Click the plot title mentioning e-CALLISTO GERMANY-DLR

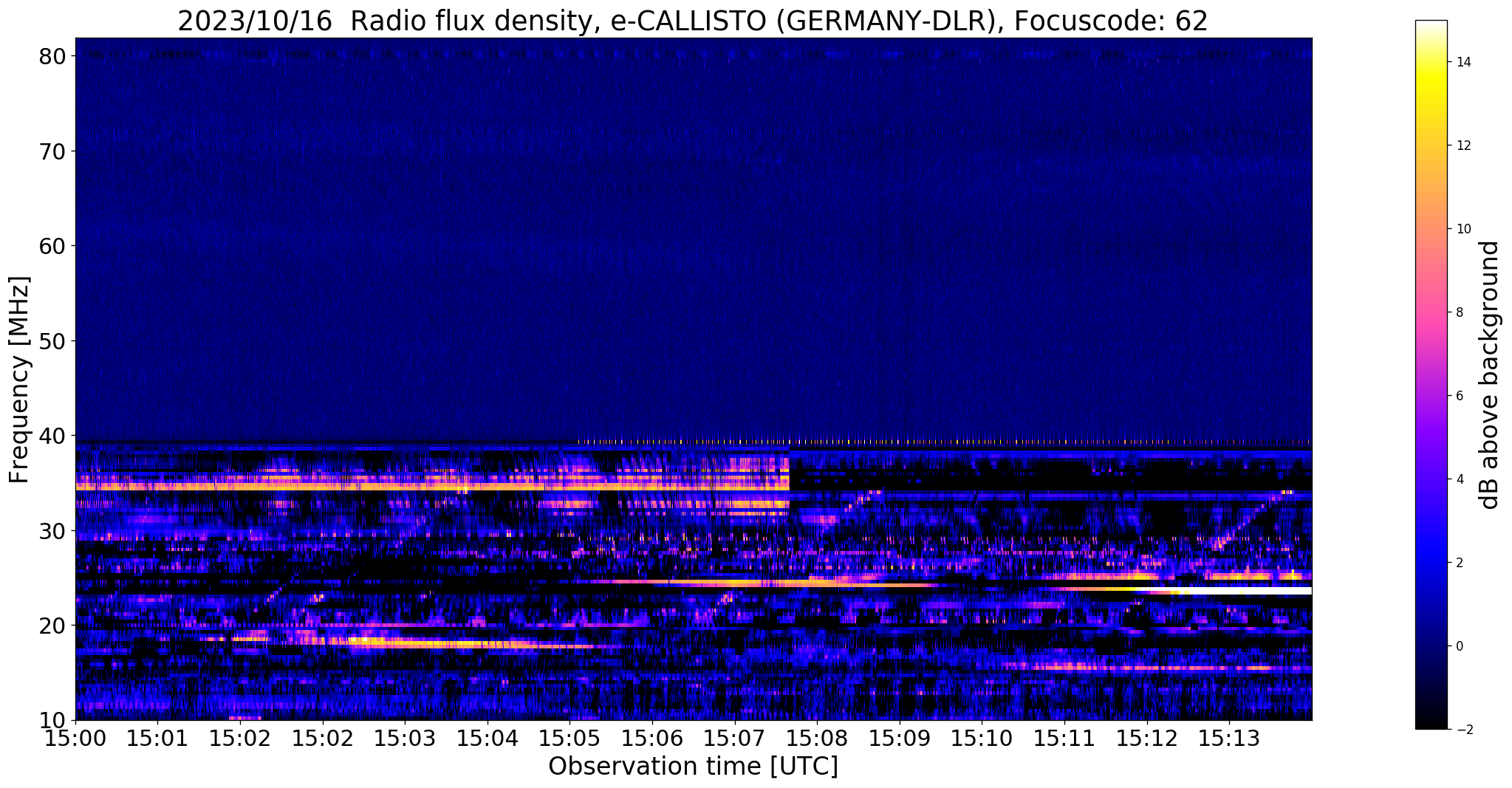[x=693, y=20]
